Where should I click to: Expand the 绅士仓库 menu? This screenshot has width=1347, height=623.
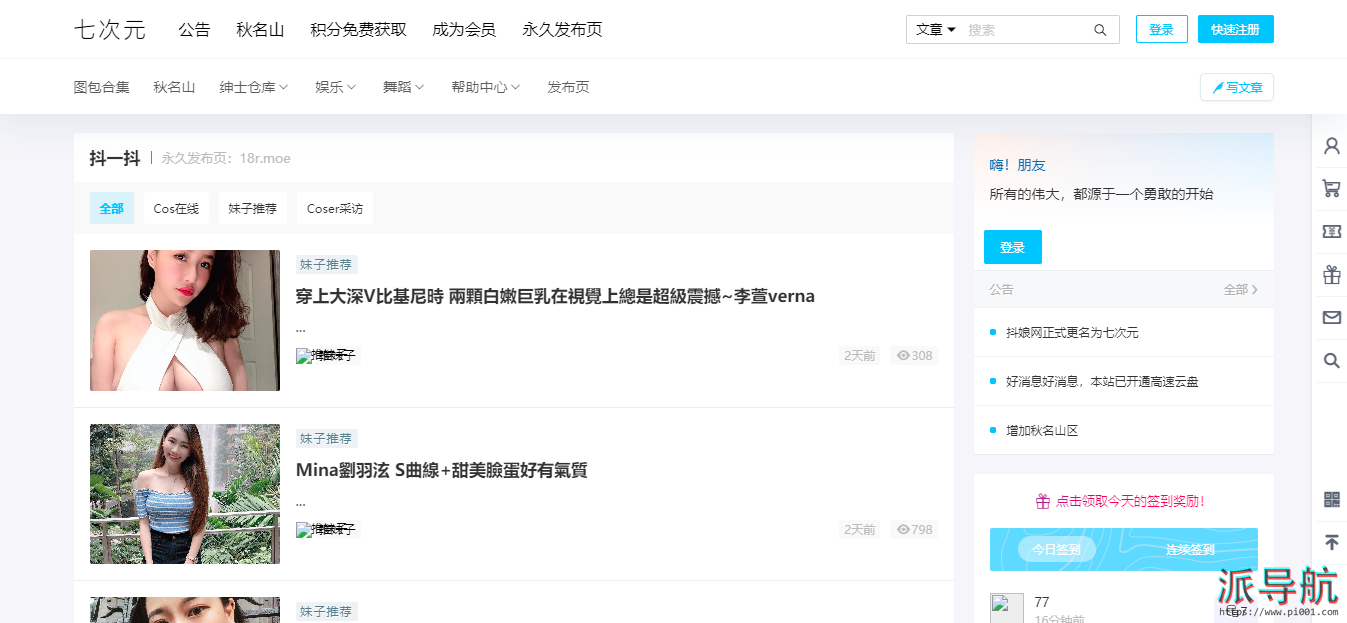coord(254,87)
